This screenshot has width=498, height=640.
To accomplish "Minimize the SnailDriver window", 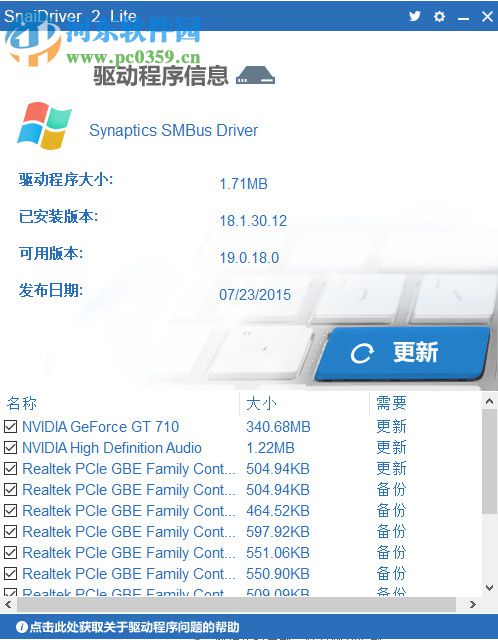I will [x=463, y=19].
